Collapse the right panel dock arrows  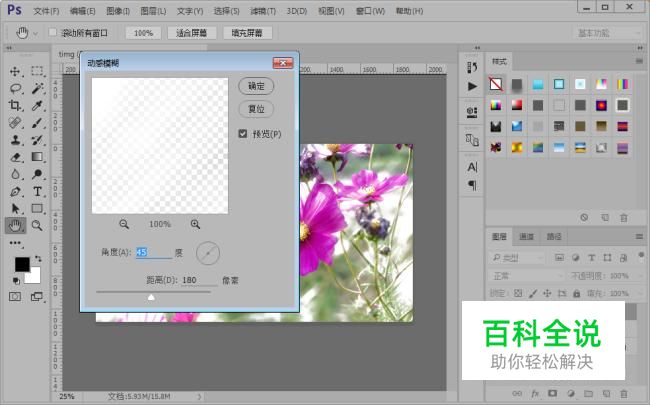[640, 48]
